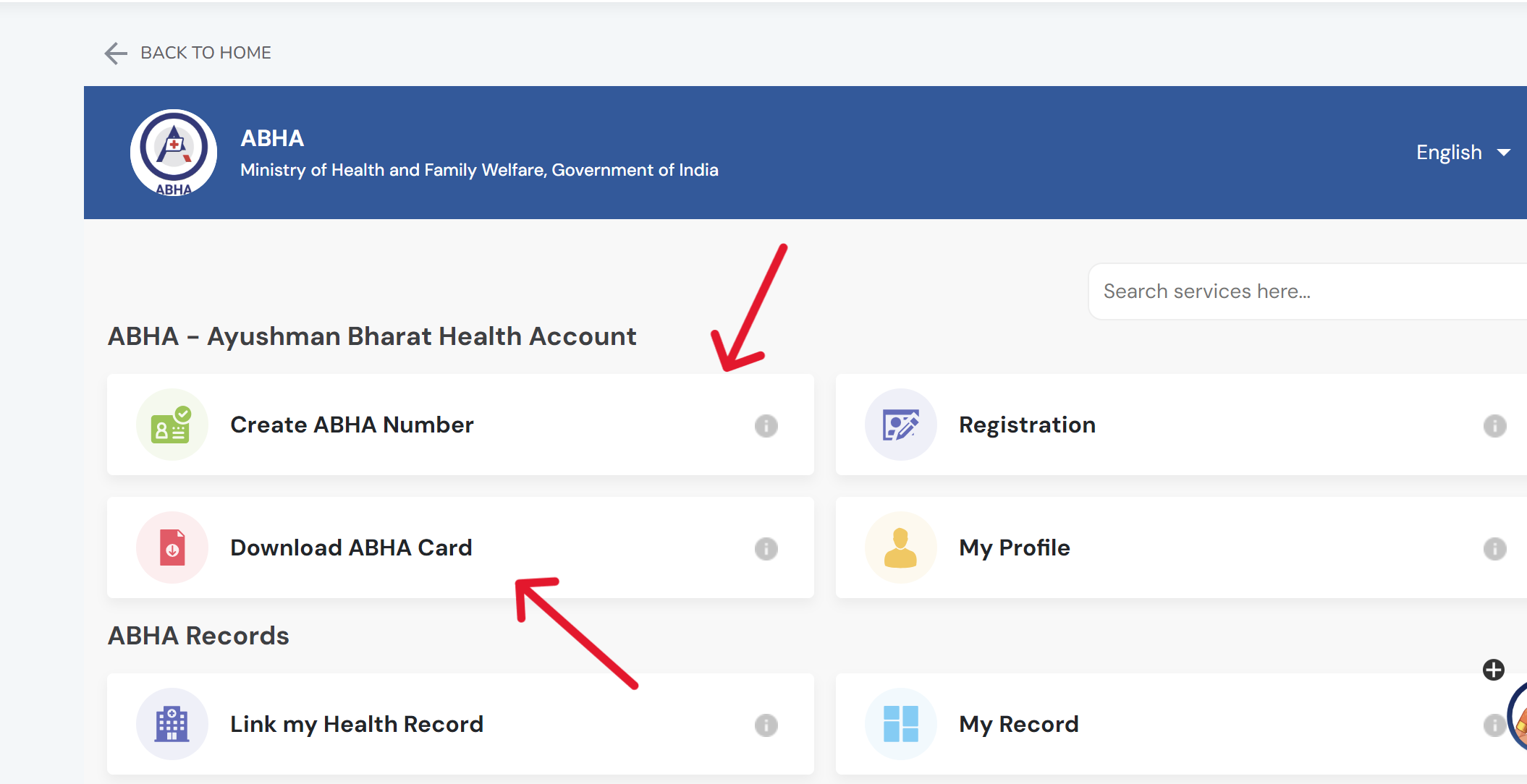Click the info button on Create ABHA Number
This screenshot has height=784, width=1527.
[x=766, y=425]
